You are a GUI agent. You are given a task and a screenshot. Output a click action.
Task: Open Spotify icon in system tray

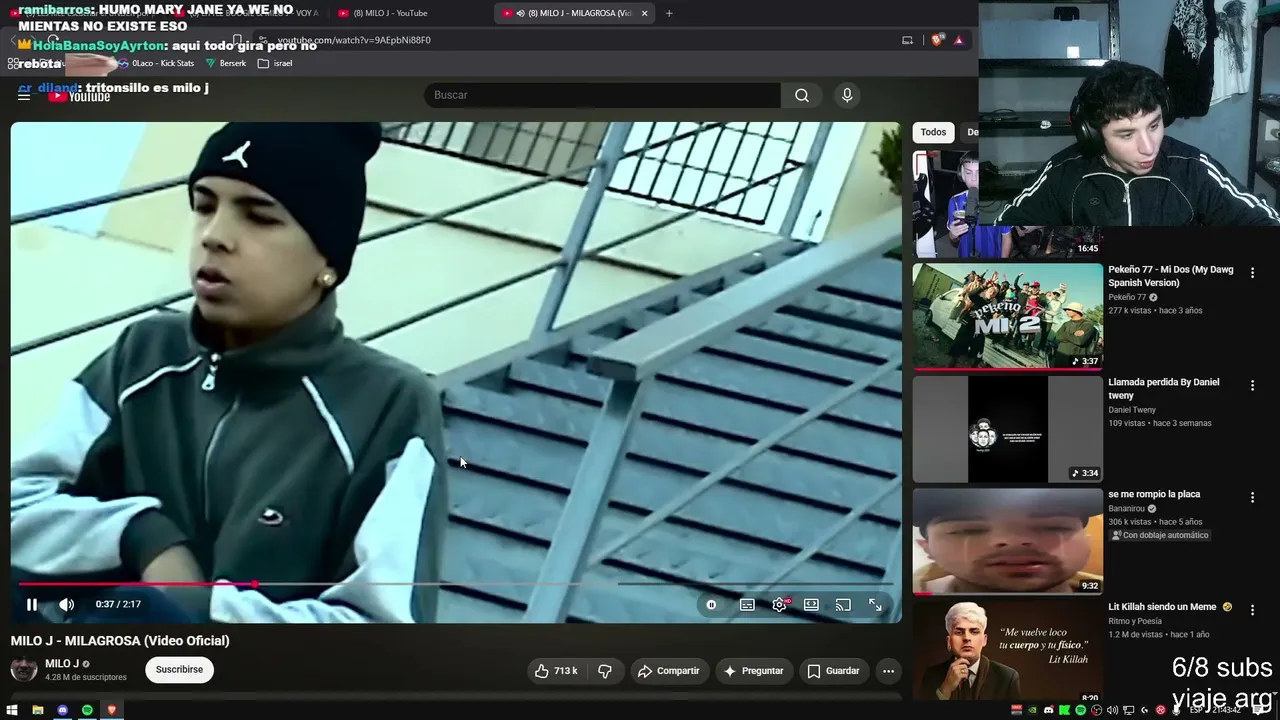pos(1081,710)
